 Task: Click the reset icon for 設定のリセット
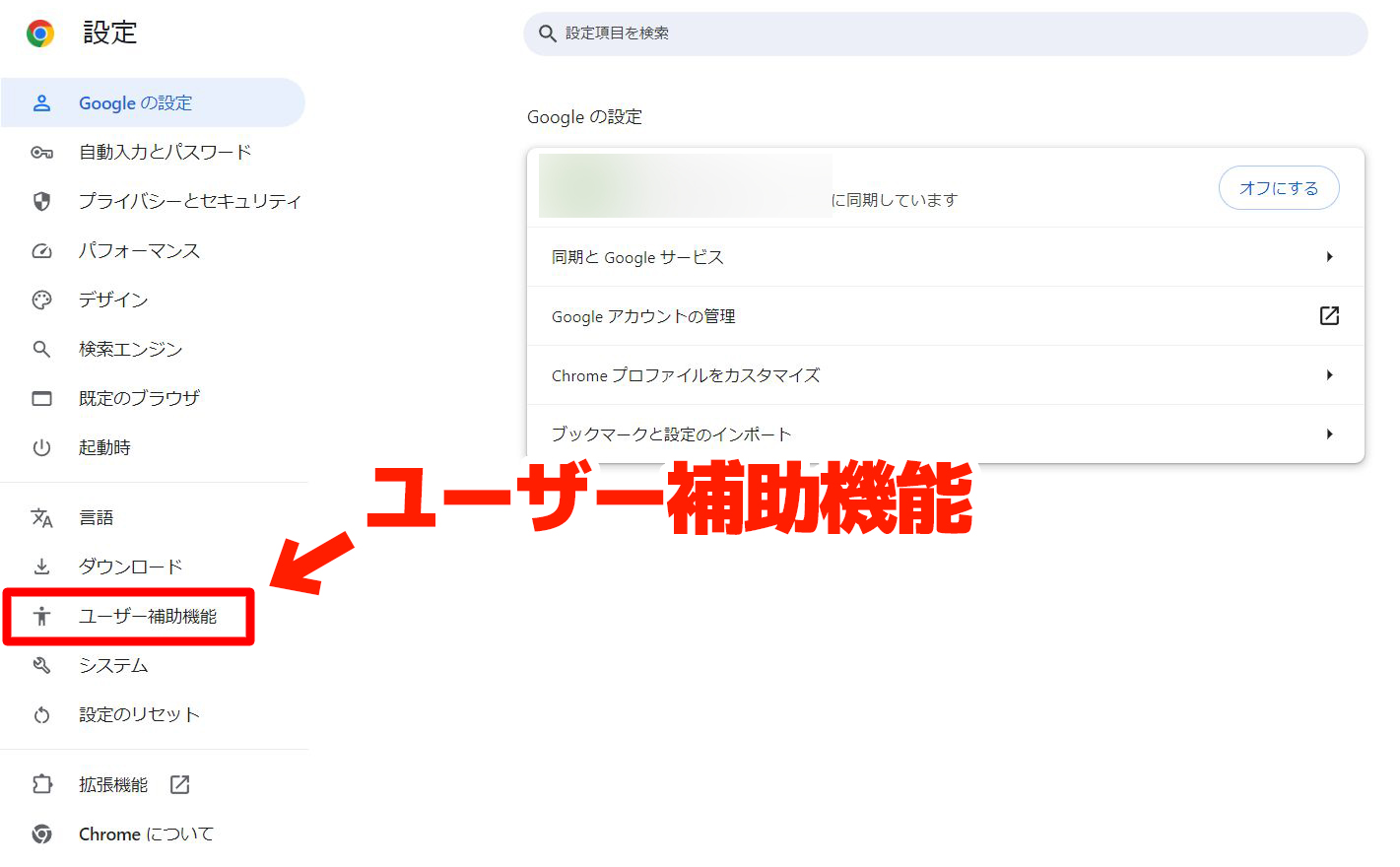point(41,714)
